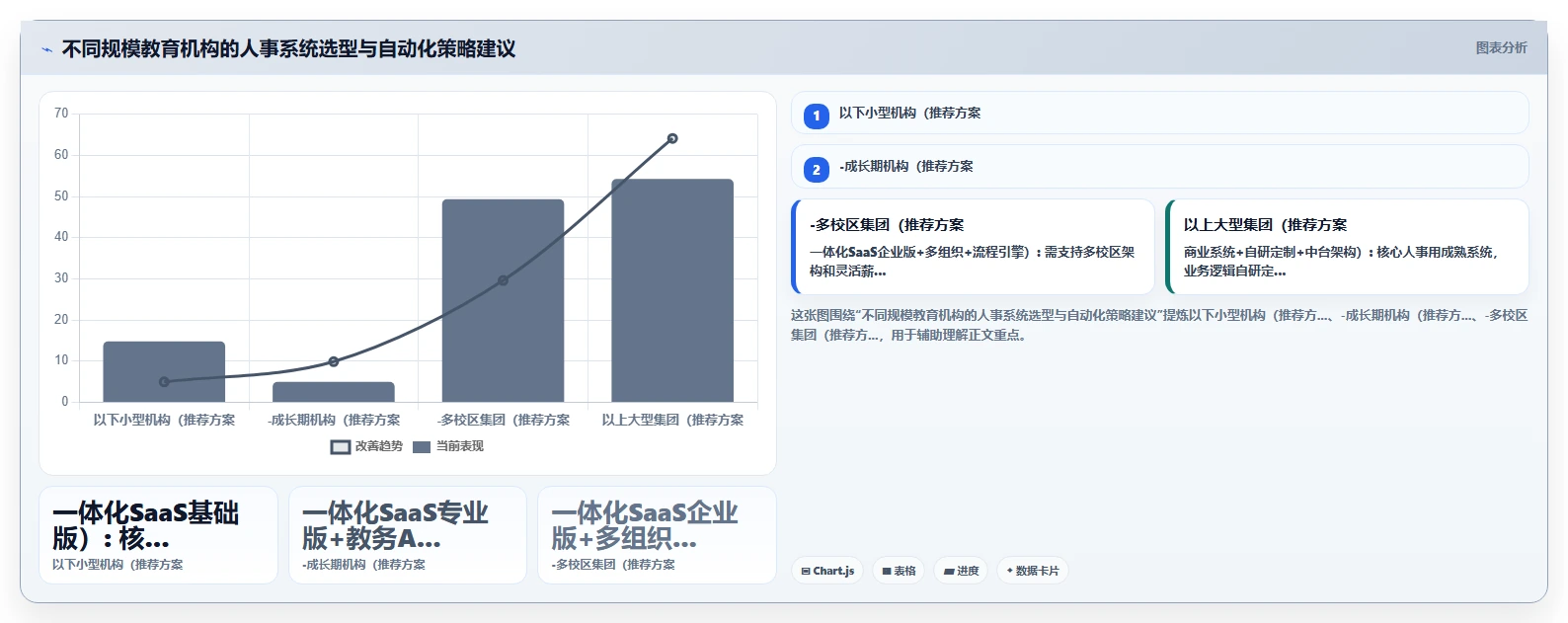Click the trend line point on -多校区集团 bar
This screenshot has width=1568, height=623.
(503, 280)
